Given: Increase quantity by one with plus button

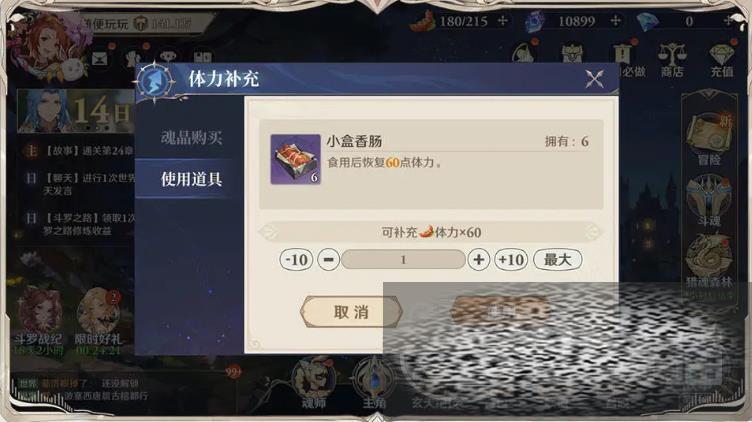Looking at the screenshot, I should (x=478, y=260).
